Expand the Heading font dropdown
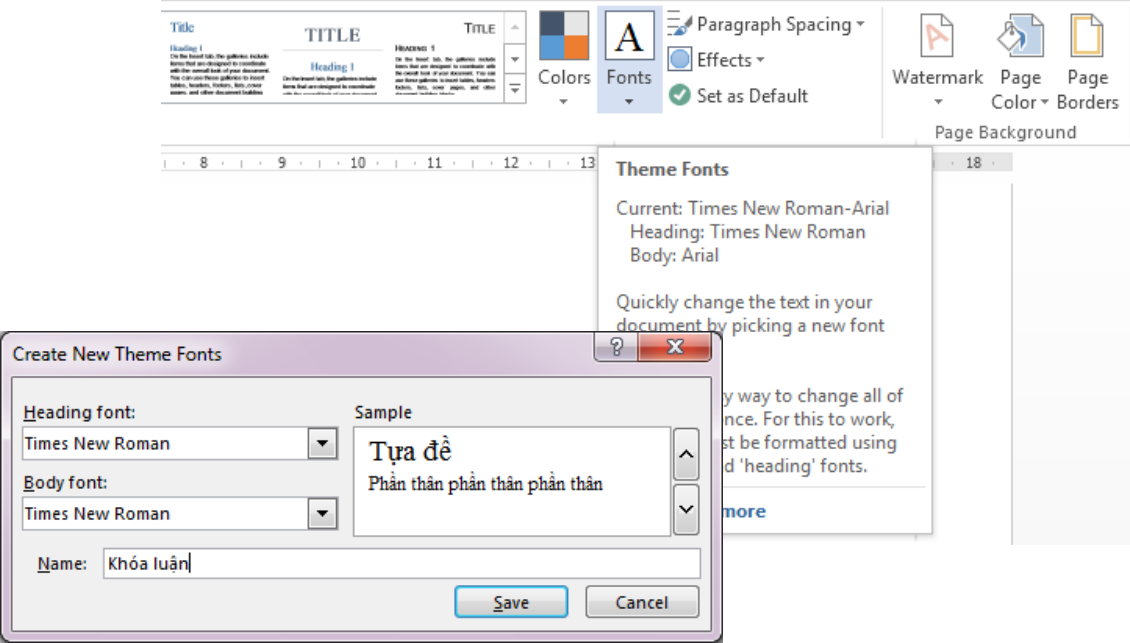 pos(322,443)
